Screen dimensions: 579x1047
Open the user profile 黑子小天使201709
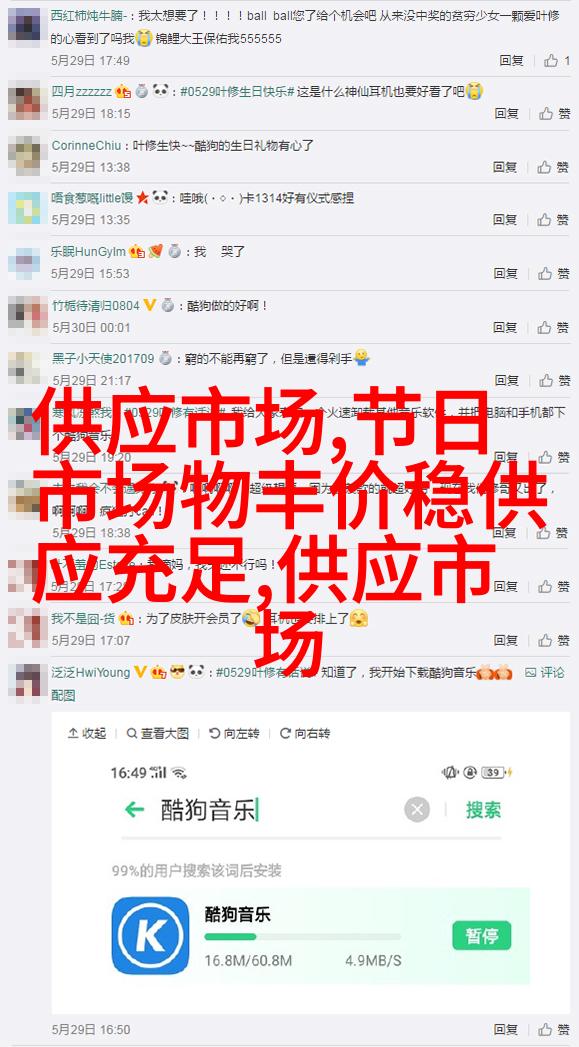tap(103, 359)
